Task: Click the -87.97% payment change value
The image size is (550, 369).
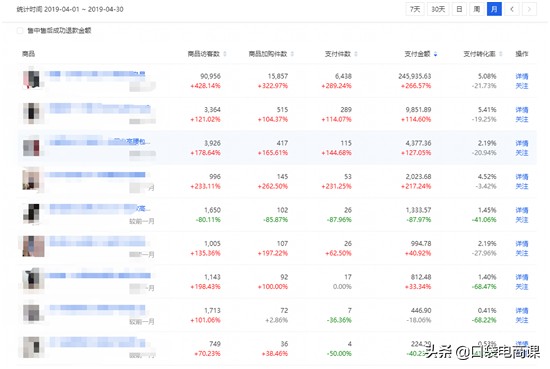Action: 418,220
